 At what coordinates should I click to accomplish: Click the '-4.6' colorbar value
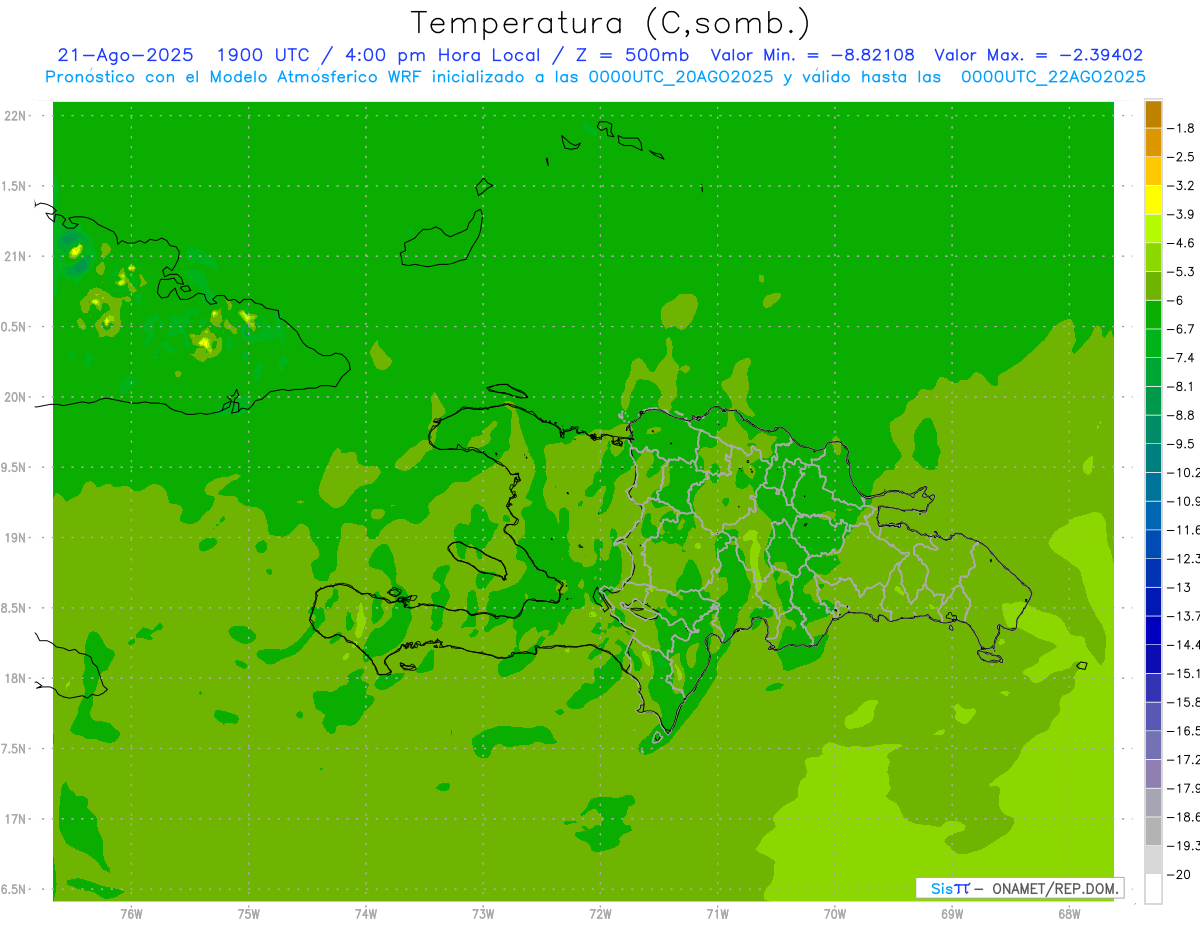(x=1181, y=243)
